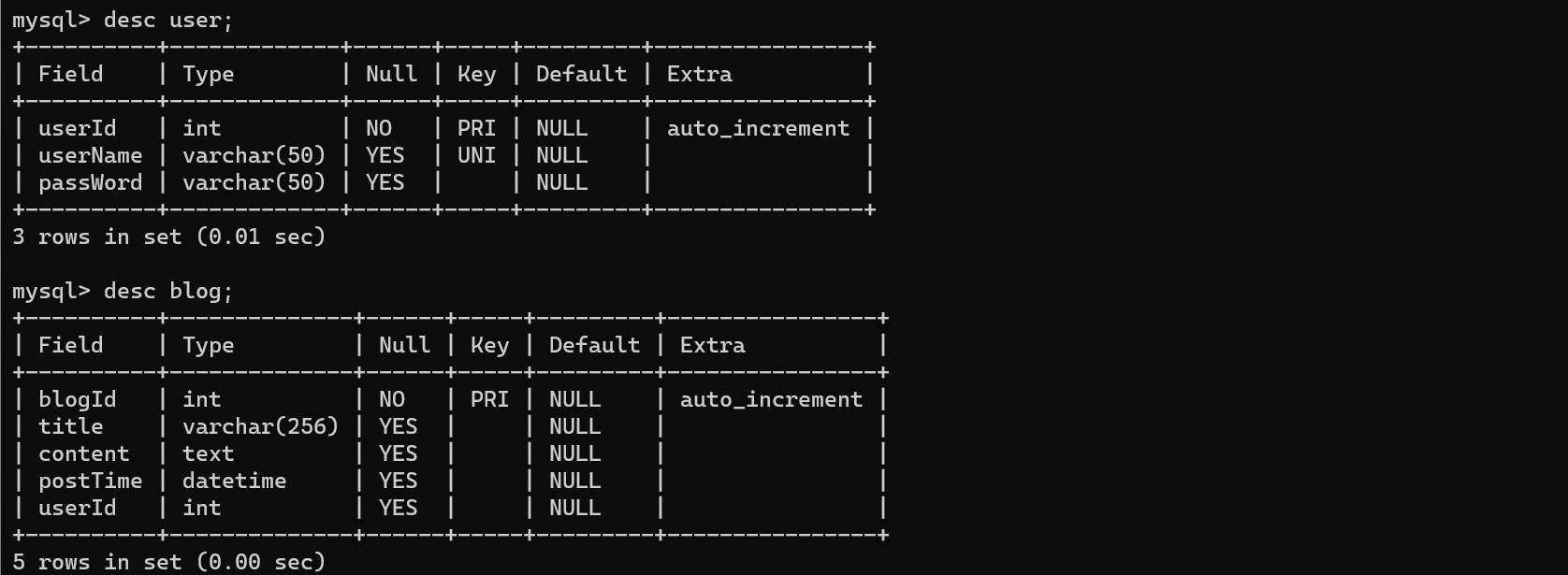Click the '3 rows in set' result line
This screenshot has height=575, width=1568.
click(x=168, y=237)
